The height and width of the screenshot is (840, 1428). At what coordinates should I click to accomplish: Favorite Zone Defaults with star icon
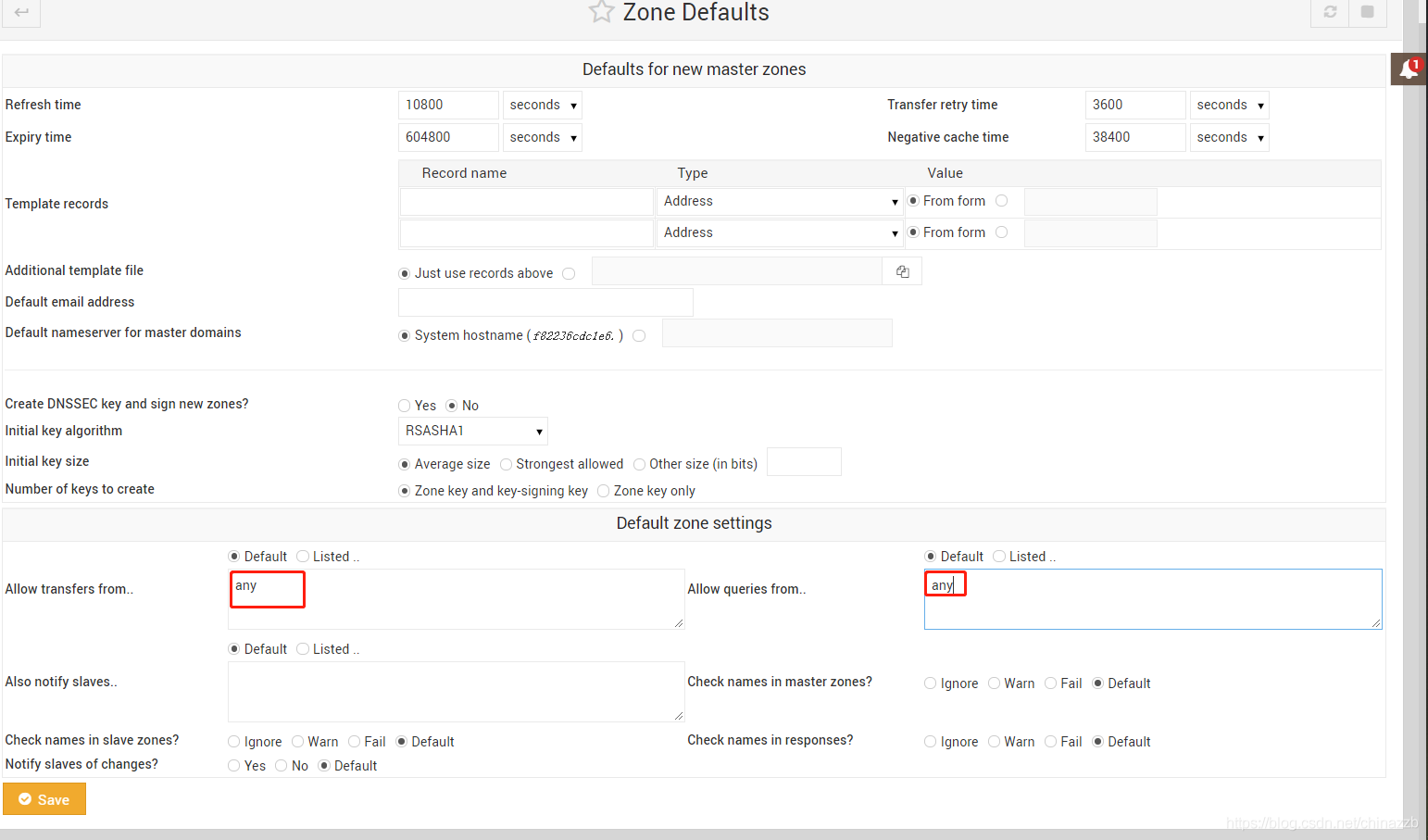click(x=601, y=11)
